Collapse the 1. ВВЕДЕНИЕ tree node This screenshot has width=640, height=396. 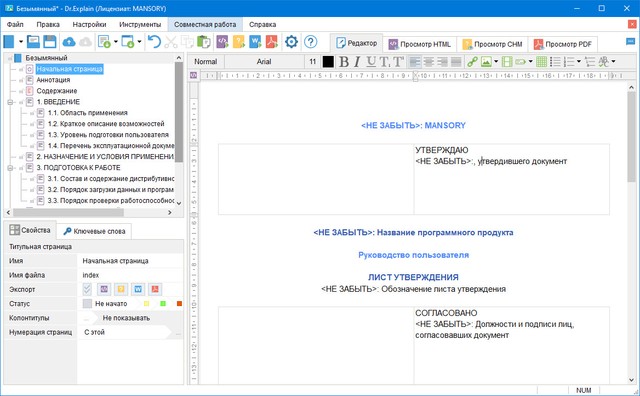[x=11, y=102]
